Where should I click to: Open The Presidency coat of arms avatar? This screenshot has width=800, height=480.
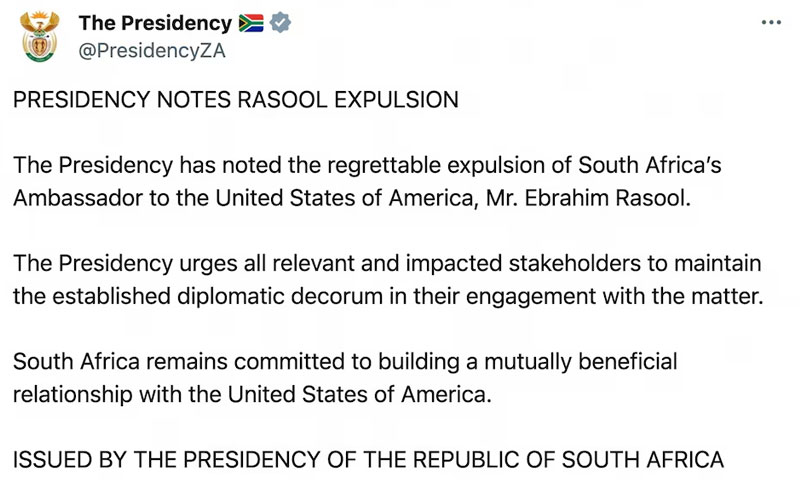coord(39,37)
